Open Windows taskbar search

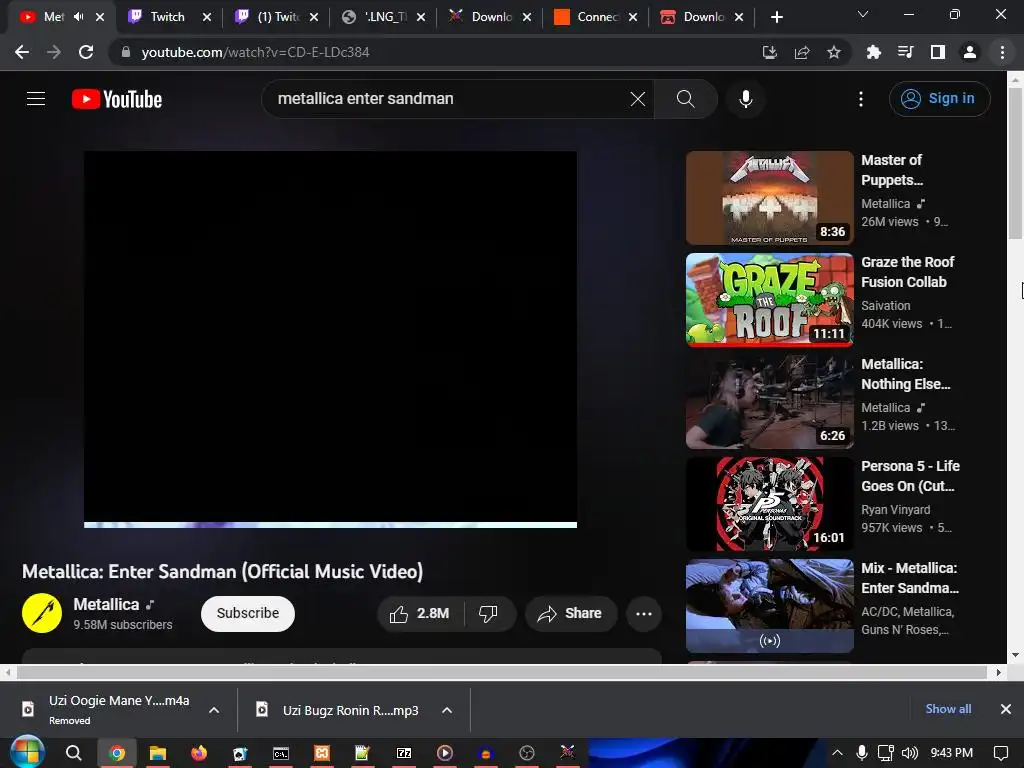[x=74, y=753]
